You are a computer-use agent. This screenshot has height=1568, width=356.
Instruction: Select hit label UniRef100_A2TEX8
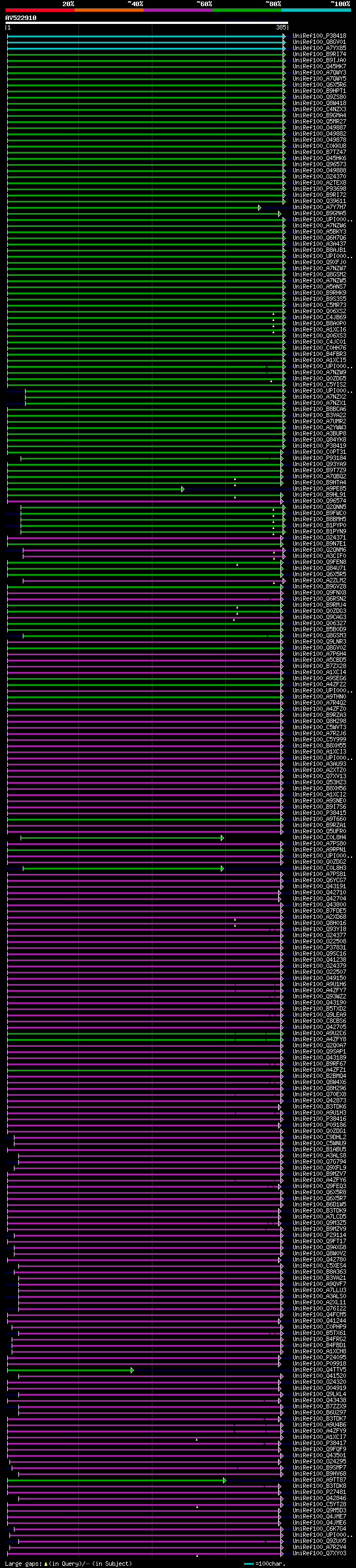(x=319, y=182)
